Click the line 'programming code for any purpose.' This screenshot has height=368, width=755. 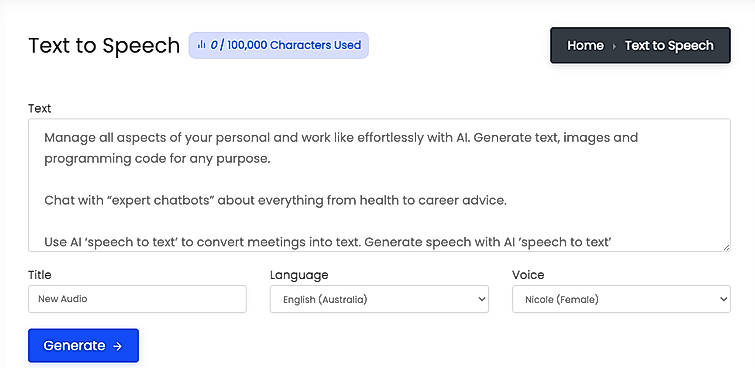(x=157, y=159)
